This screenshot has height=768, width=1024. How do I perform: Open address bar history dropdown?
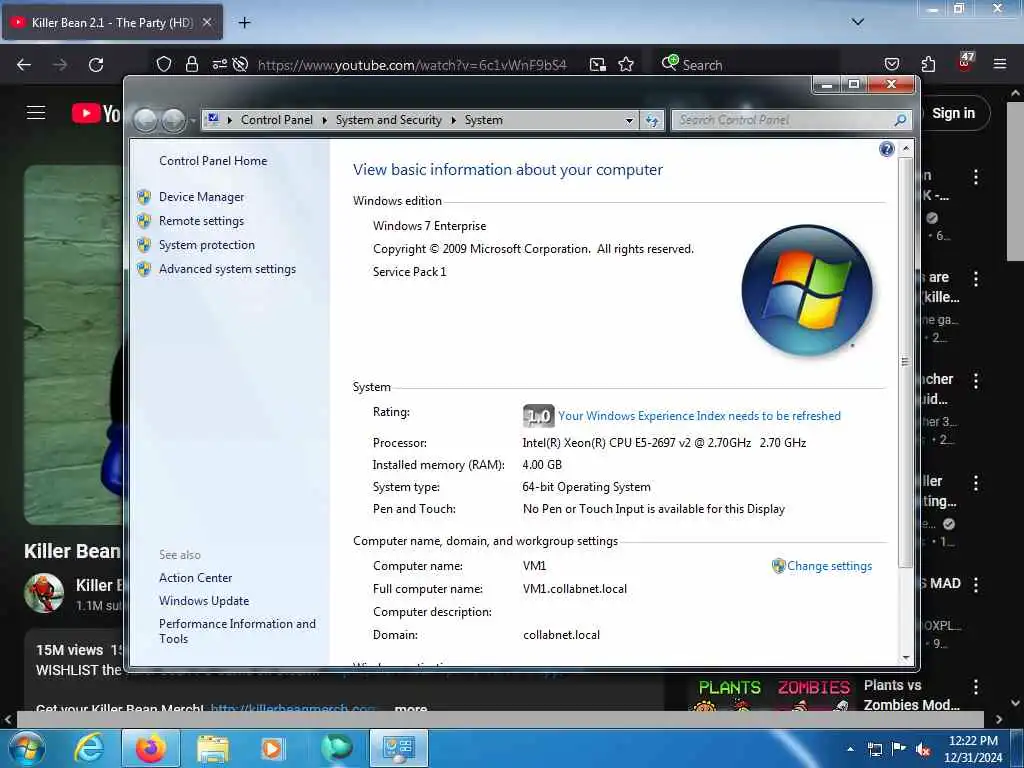coord(629,121)
